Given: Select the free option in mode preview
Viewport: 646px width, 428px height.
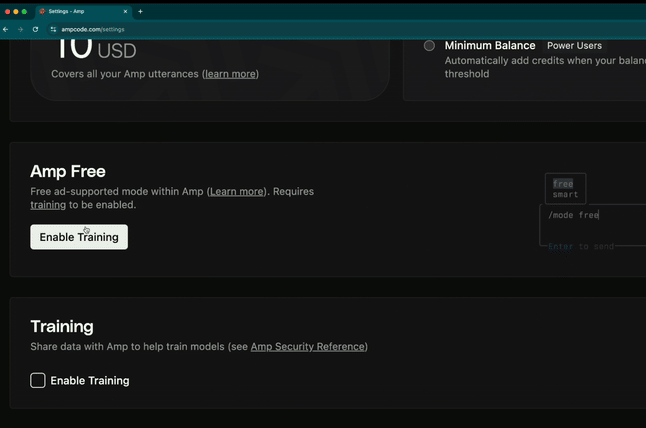Looking at the screenshot, I should [x=563, y=184].
